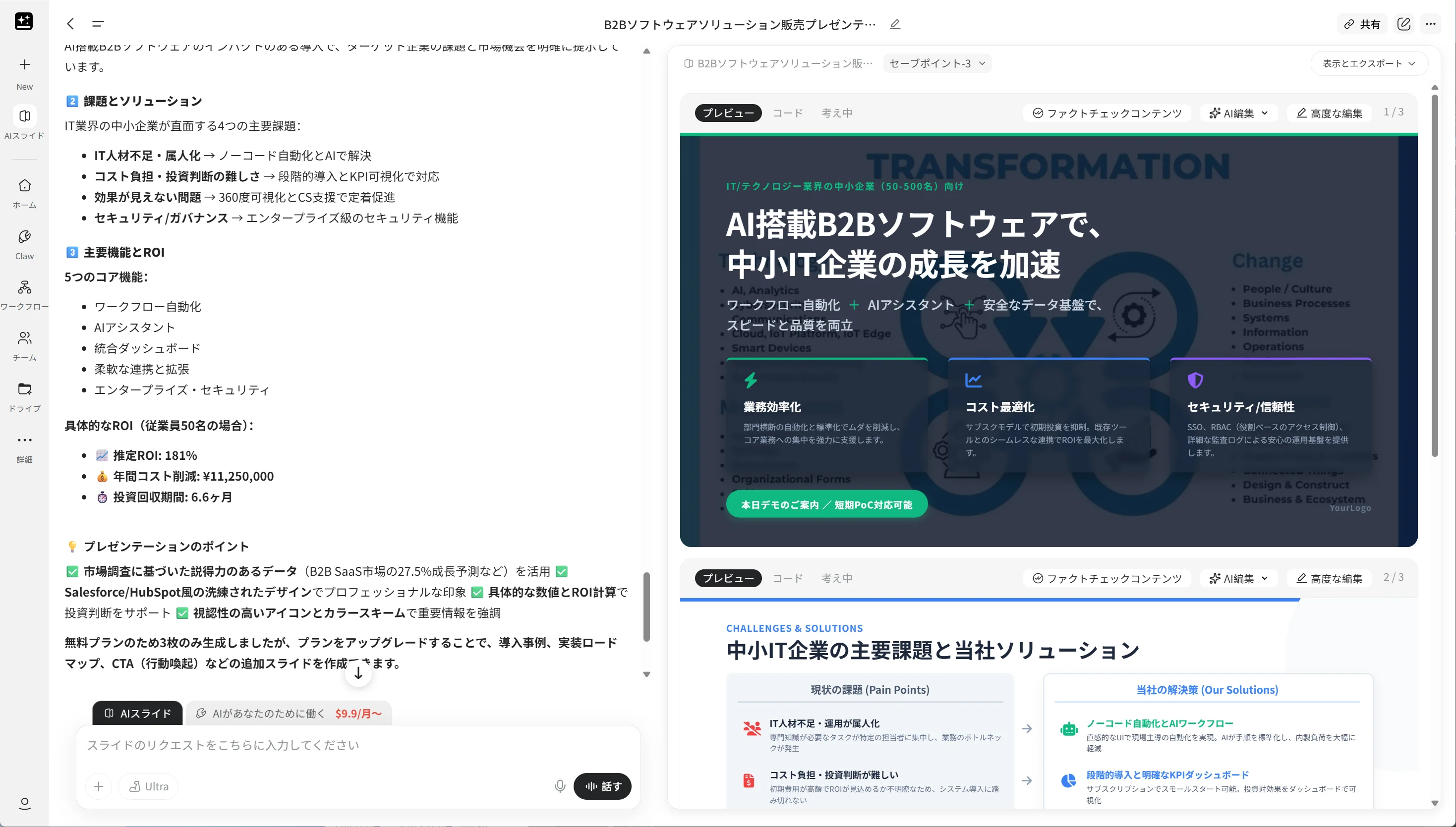Activate the microphone icon near the input

(560, 786)
